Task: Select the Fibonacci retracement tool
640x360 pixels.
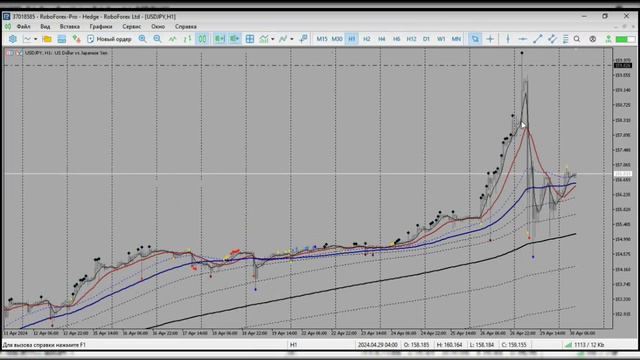Action: pos(565,39)
